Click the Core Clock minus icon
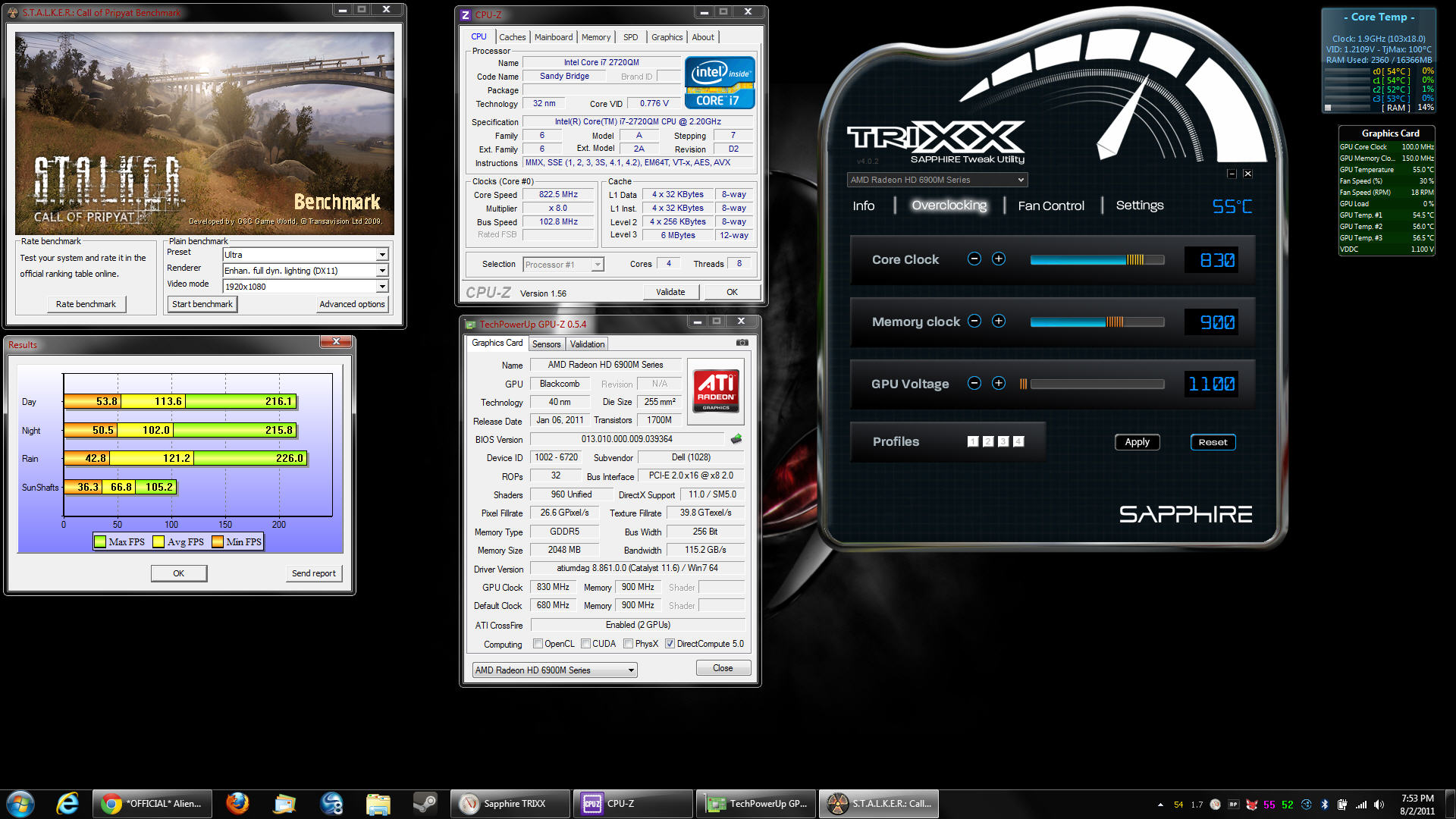 [974, 259]
